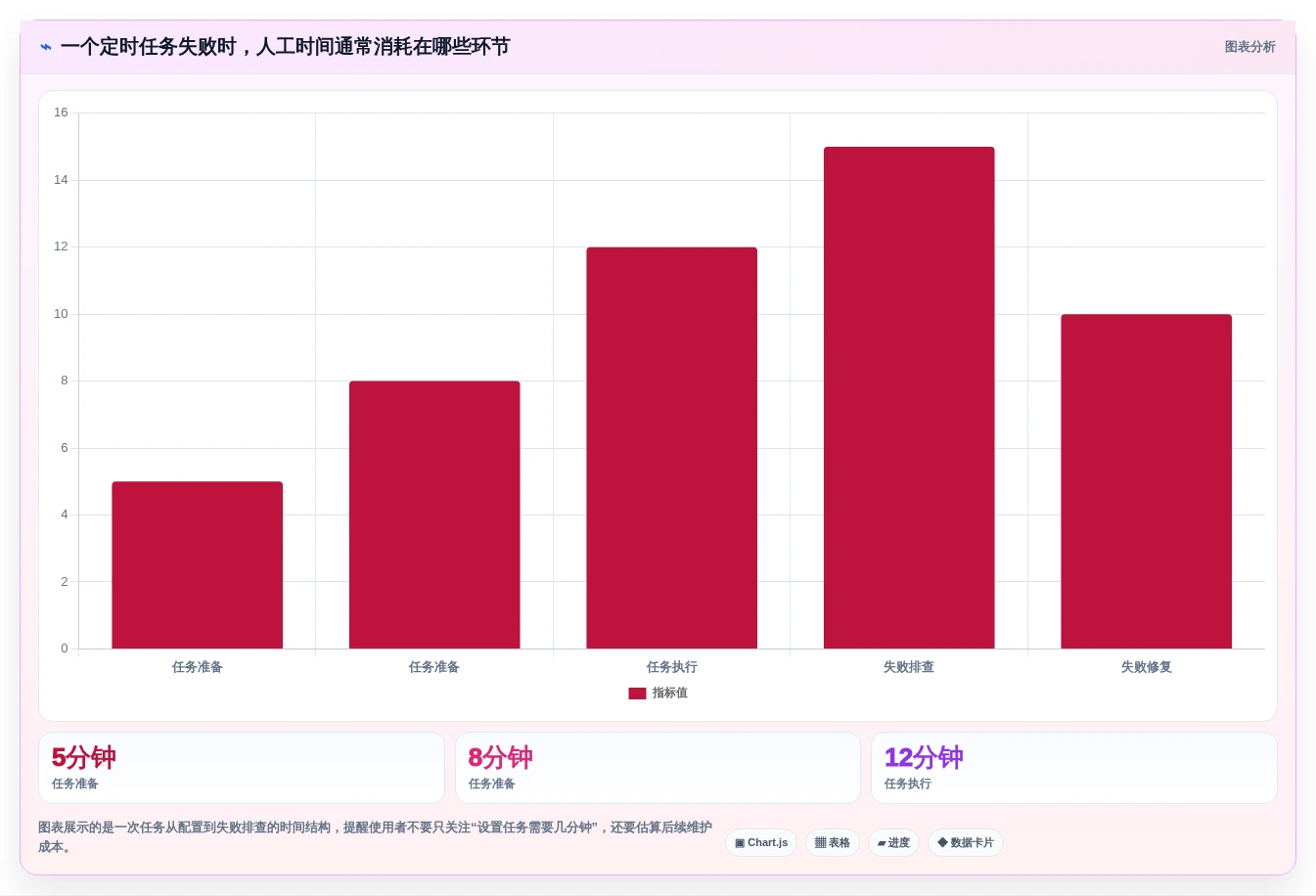Click the description text starting 图表展示的是
1316x896 pixels.
point(376,837)
